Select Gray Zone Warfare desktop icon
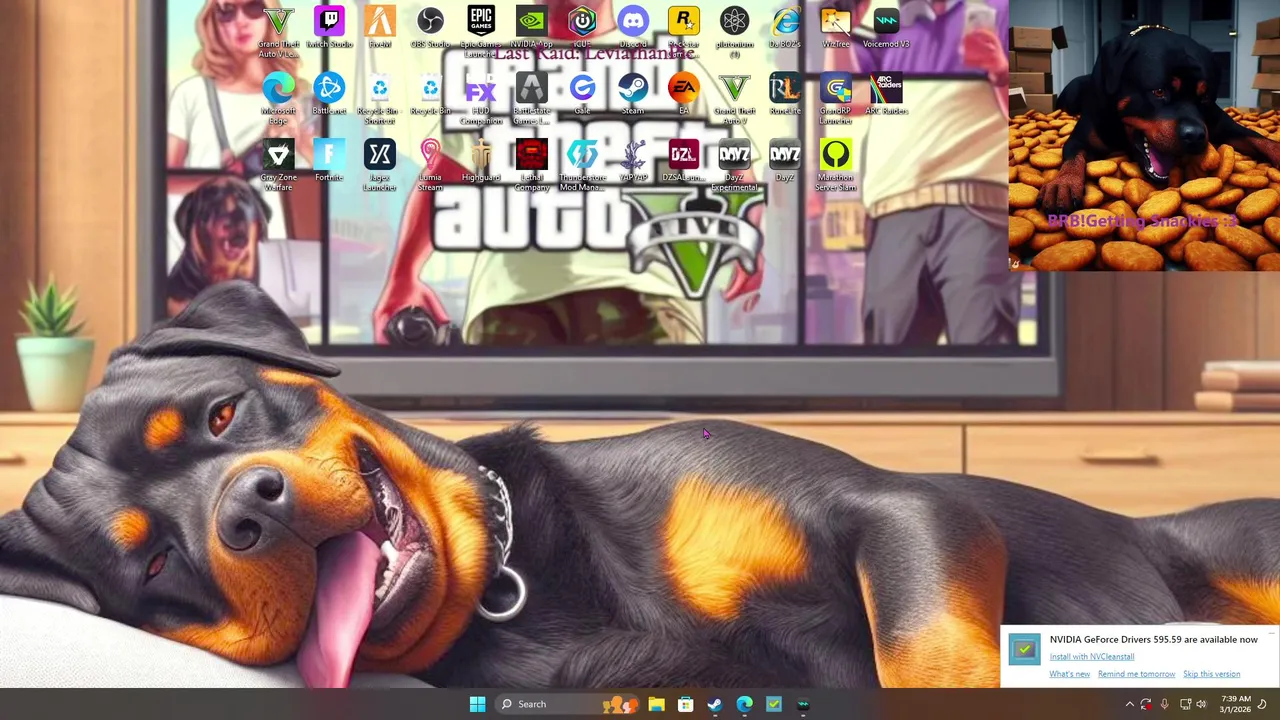 click(x=278, y=165)
